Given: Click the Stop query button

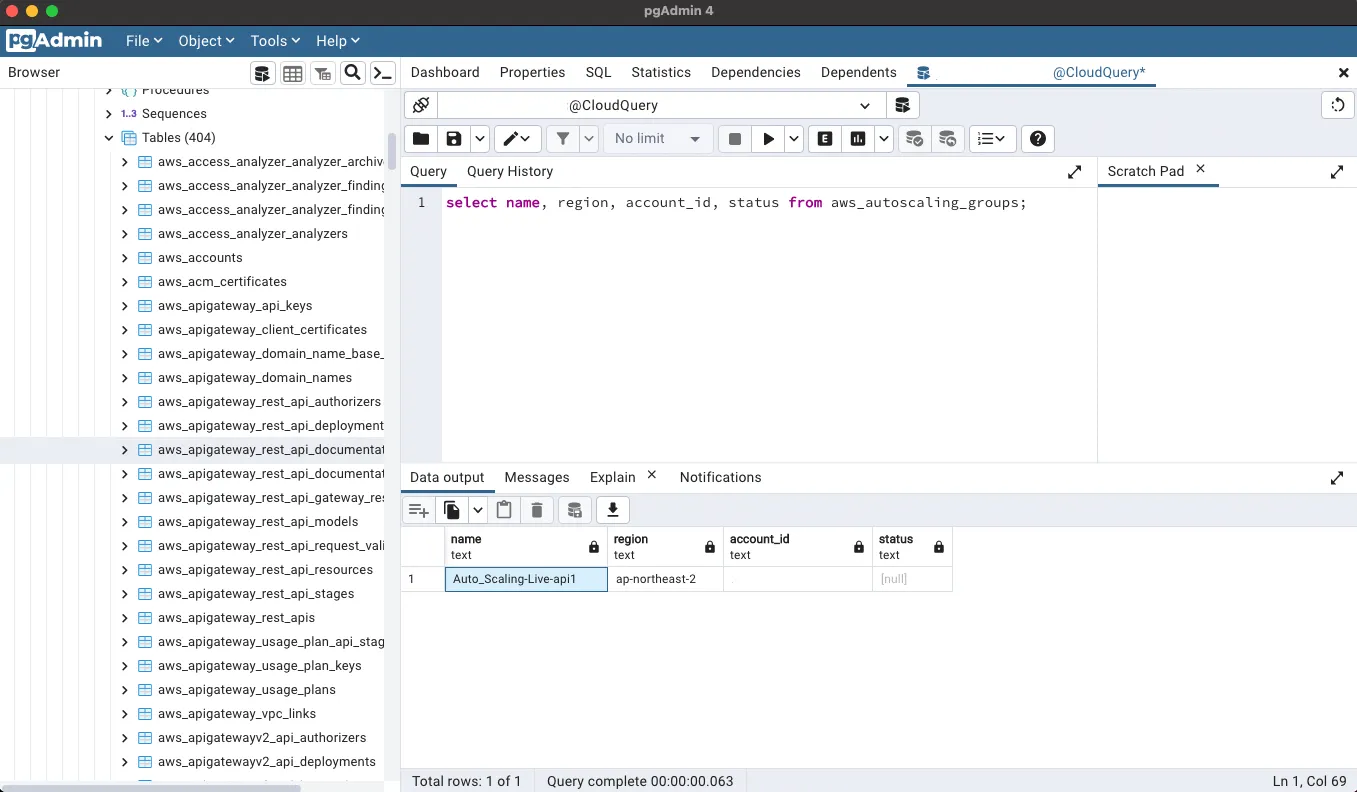Looking at the screenshot, I should coord(735,139).
